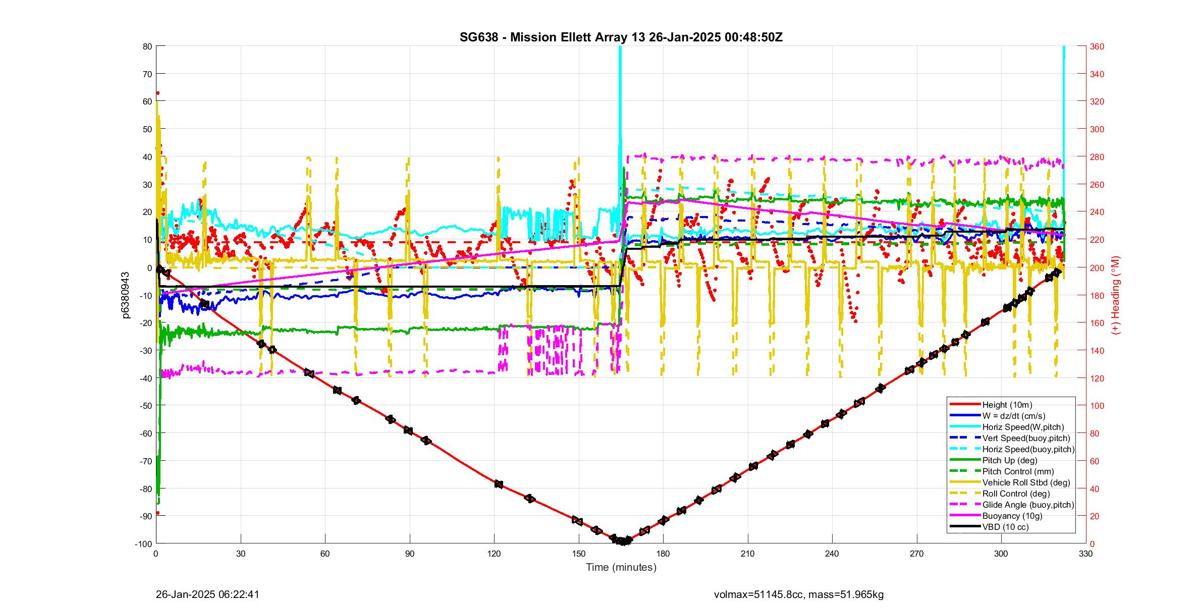Click the '100' tick on the heading axis
1200x611 pixels.
click(1098, 406)
